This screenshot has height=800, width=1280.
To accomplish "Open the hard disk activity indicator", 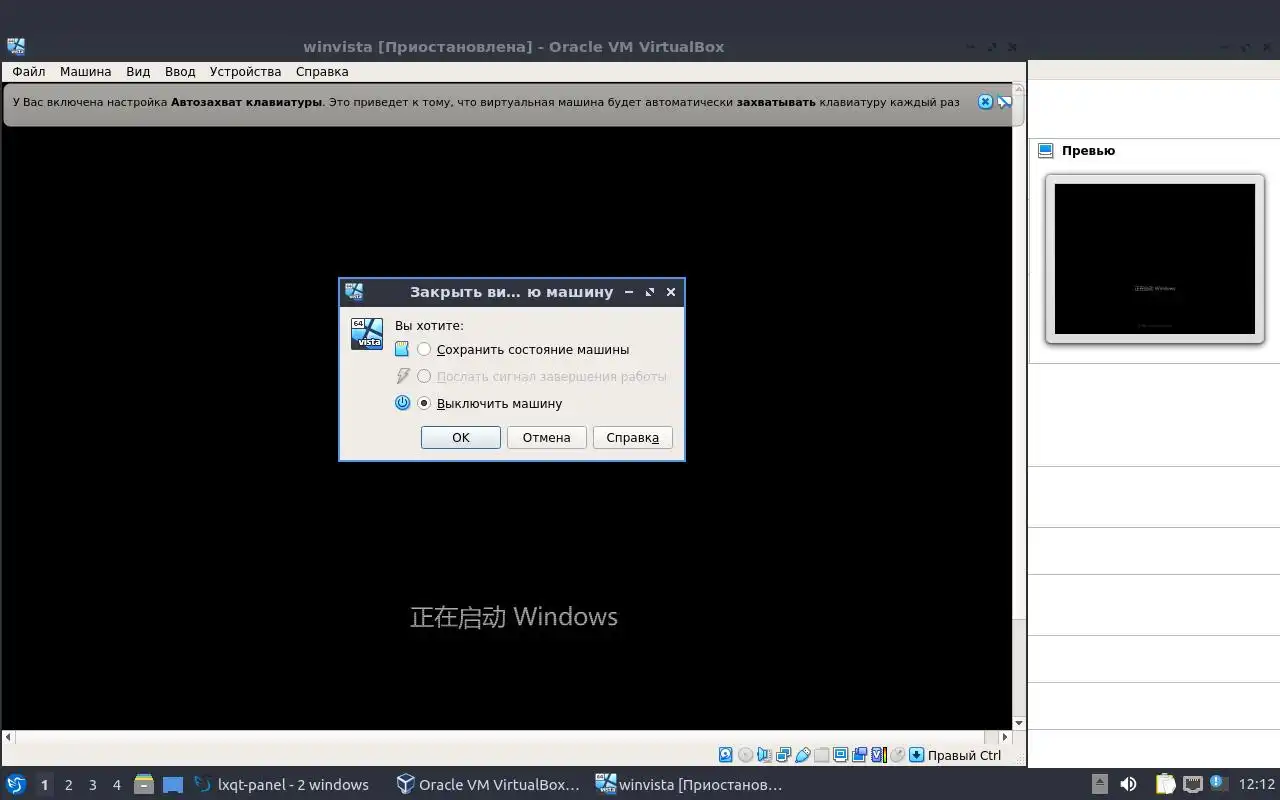I will click(x=726, y=755).
